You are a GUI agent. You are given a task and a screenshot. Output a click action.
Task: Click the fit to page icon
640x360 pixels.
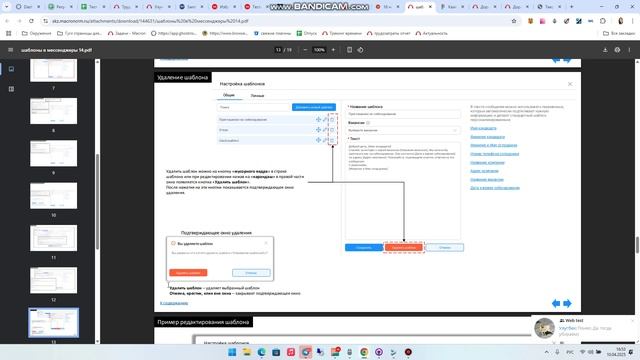(349, 50)
